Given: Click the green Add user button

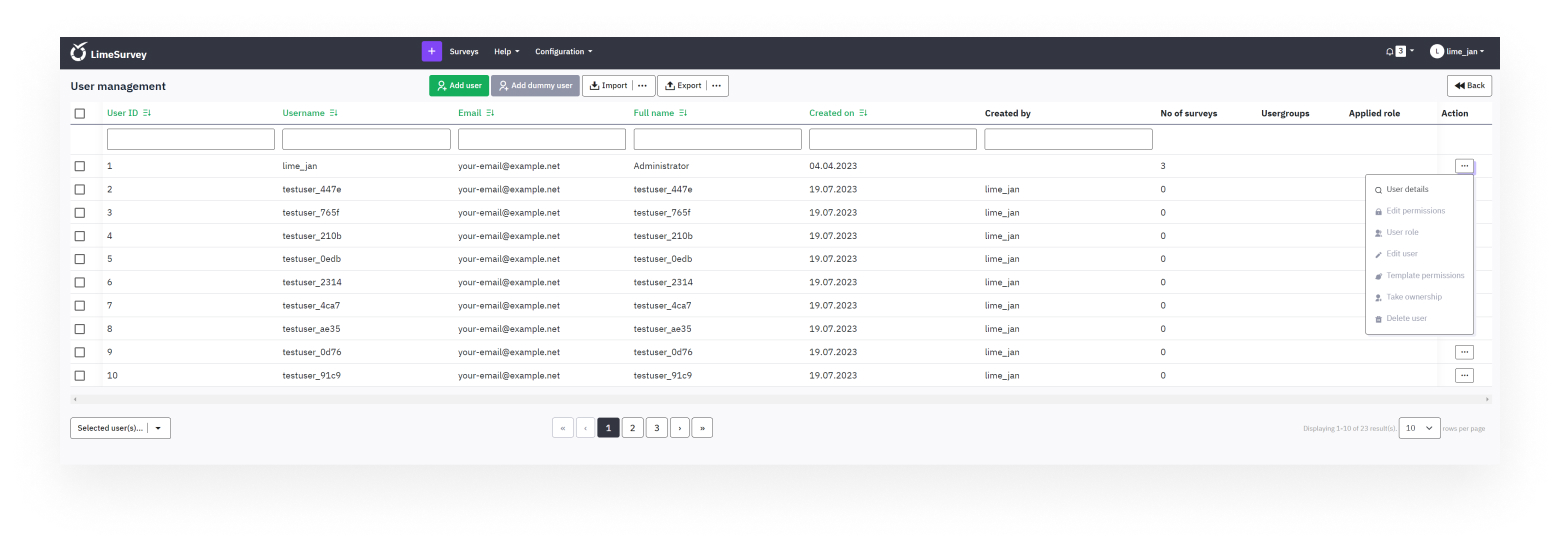Looking at the screenshot, I should pos(458,86).
